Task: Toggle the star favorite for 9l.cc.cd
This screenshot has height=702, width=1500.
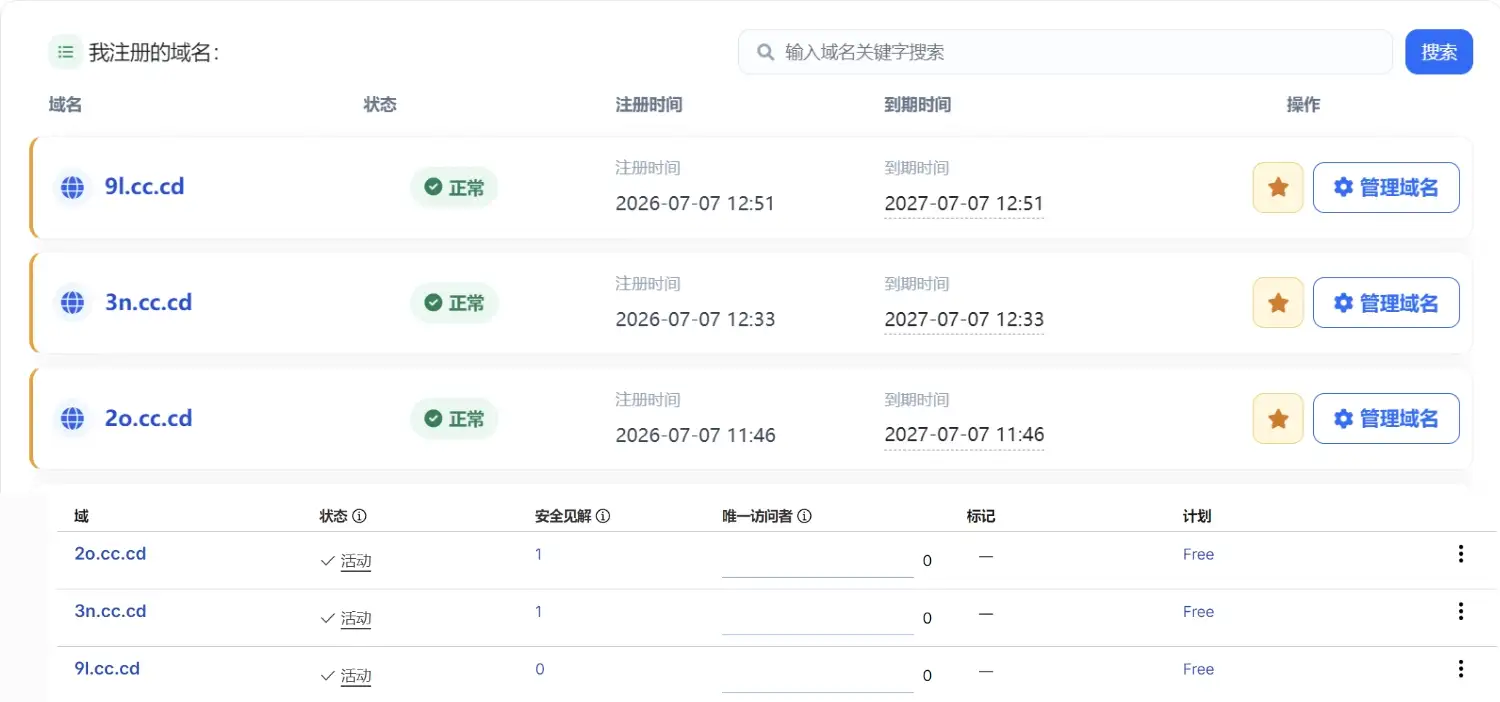Action: [1278, 187]
